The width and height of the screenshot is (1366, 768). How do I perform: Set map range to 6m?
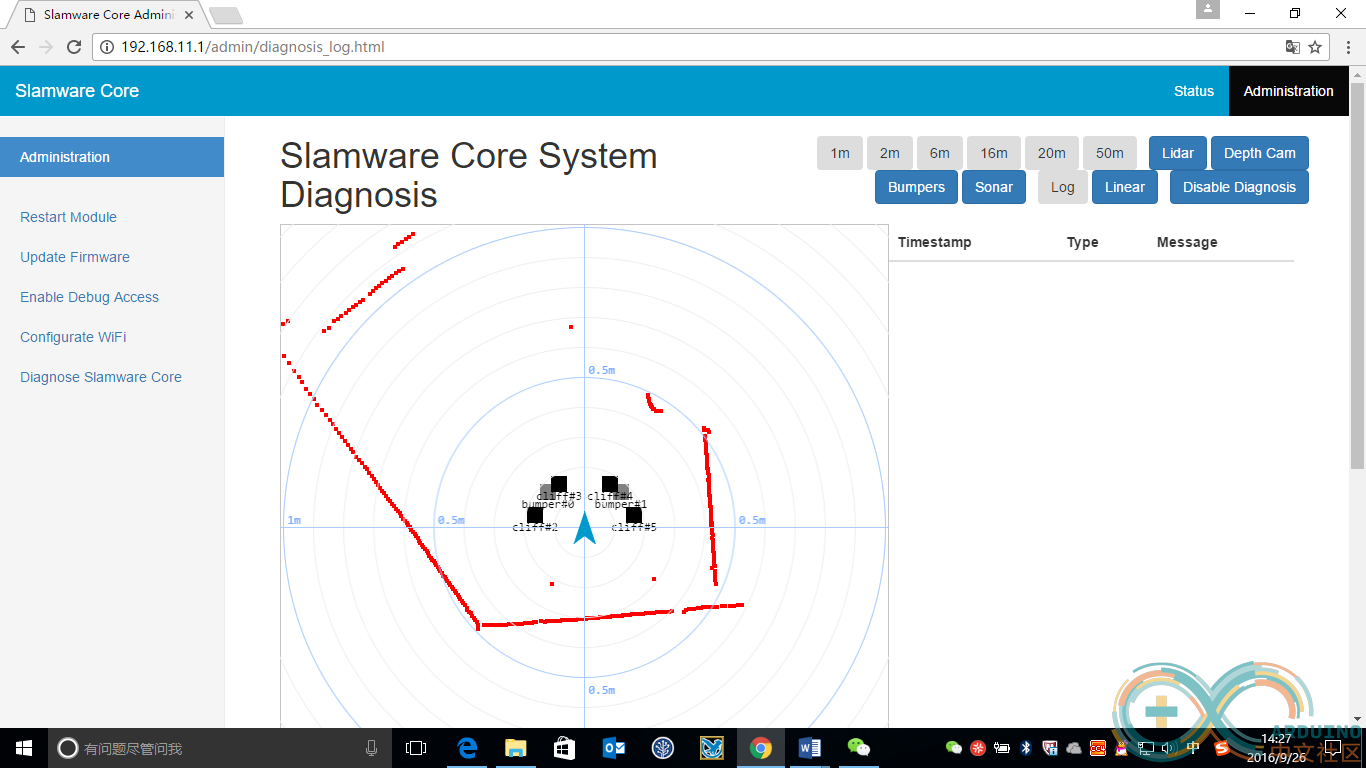tap(940, 153)
